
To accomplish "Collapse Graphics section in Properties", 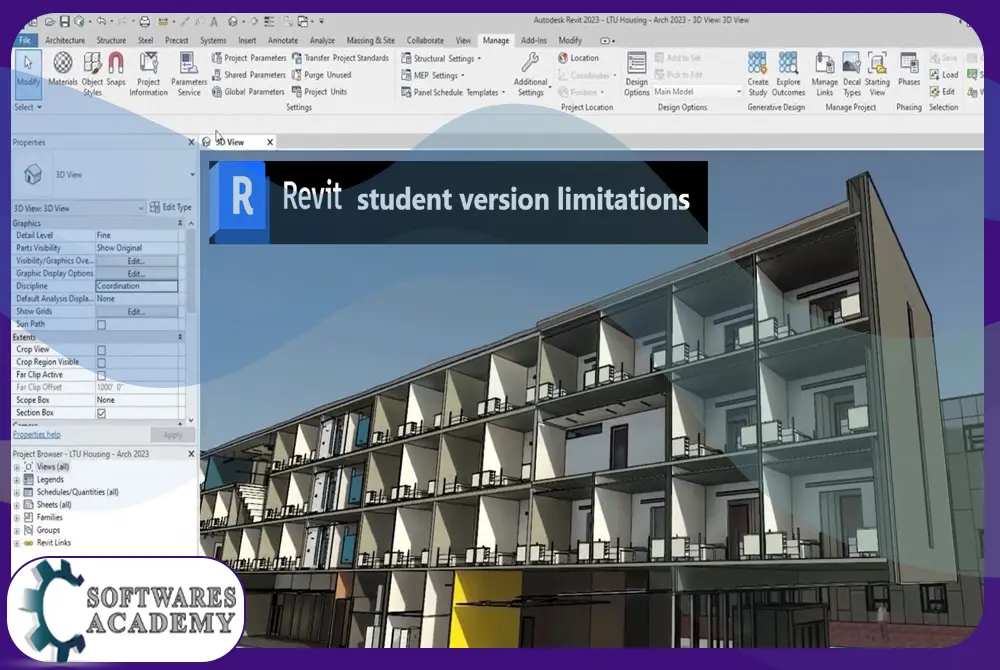I will (180, 223).
